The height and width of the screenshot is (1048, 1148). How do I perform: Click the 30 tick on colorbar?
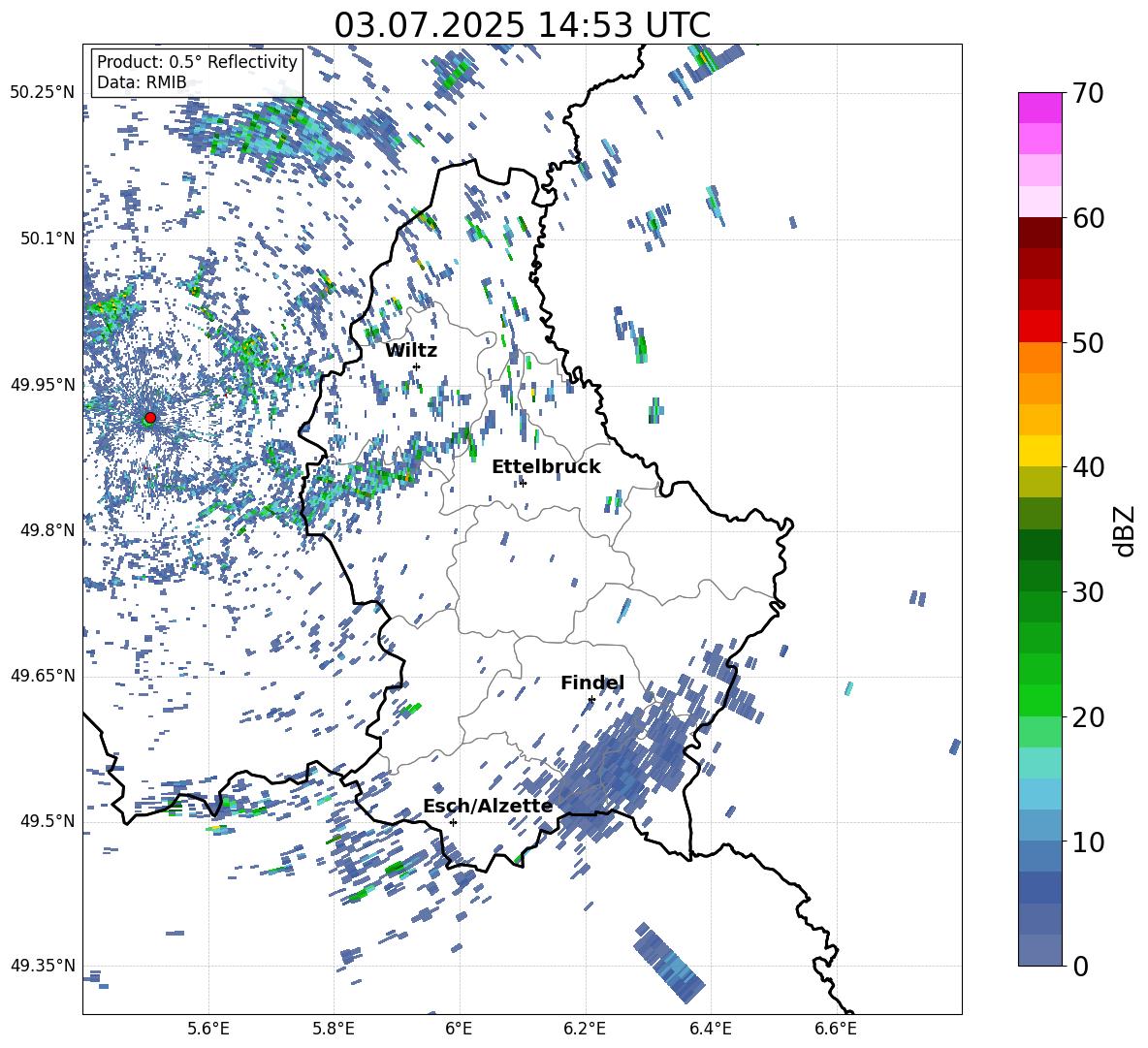pyautogui.click(x=1088, y=591)
